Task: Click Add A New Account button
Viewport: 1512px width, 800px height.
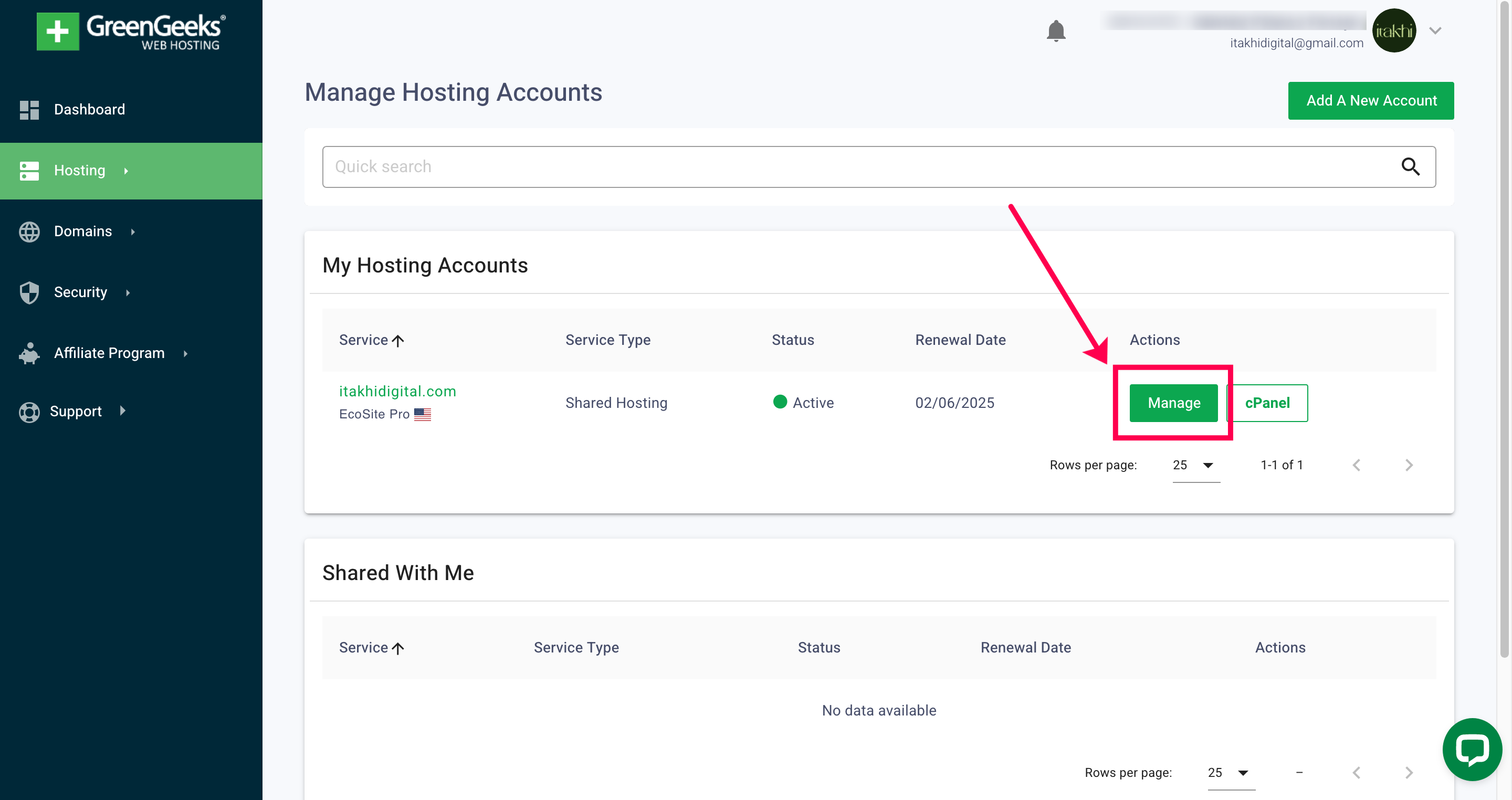Action: 1371,100
